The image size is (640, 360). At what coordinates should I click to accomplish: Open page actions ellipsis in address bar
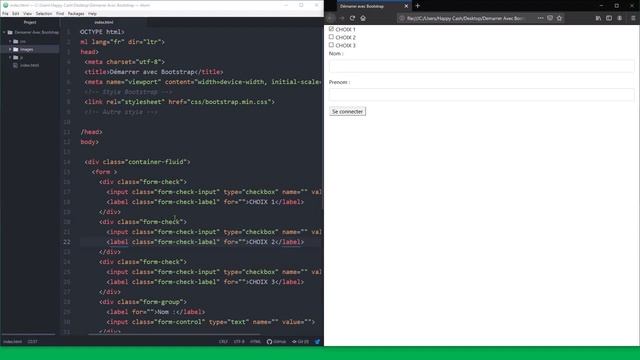point(540,18)
